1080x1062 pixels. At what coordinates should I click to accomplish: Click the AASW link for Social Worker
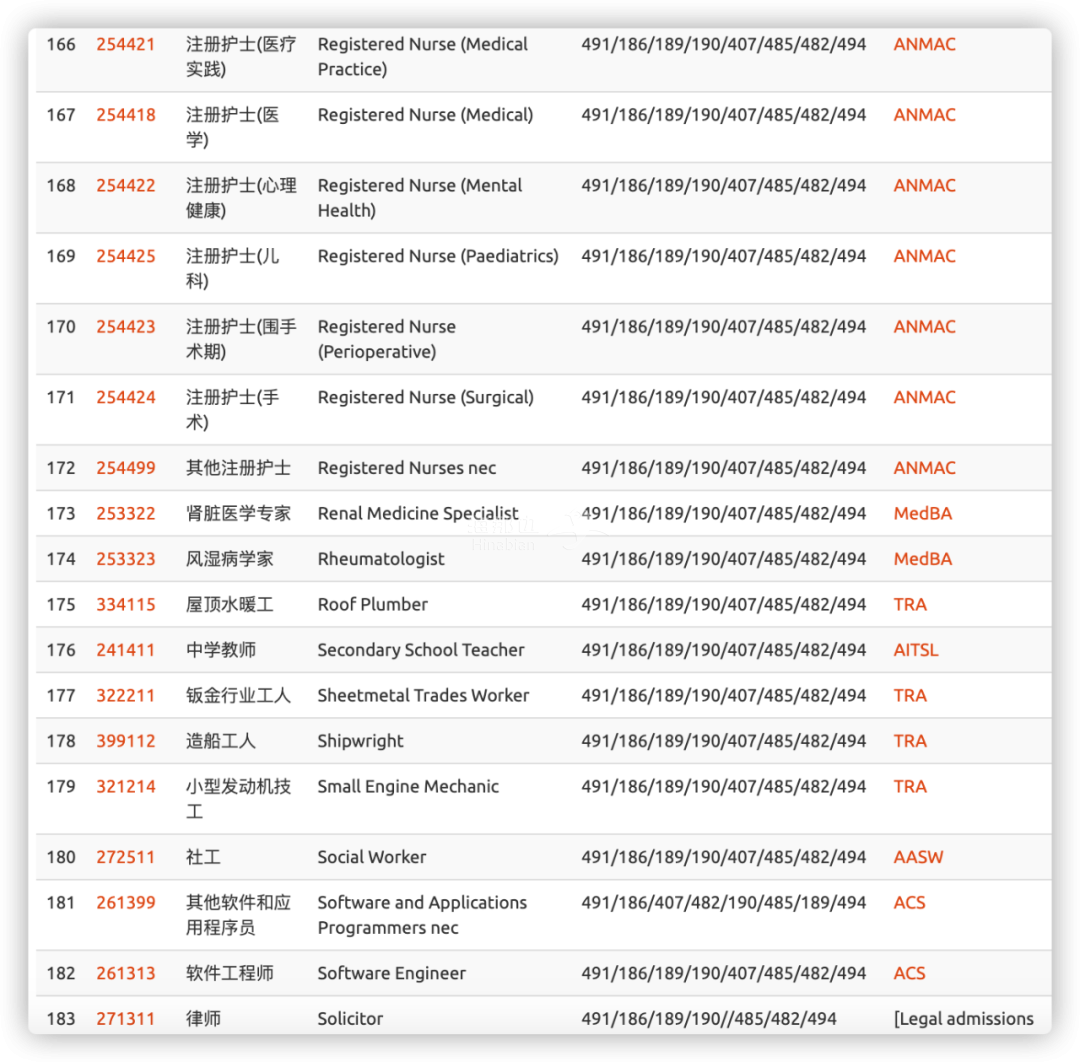[918, 857]
